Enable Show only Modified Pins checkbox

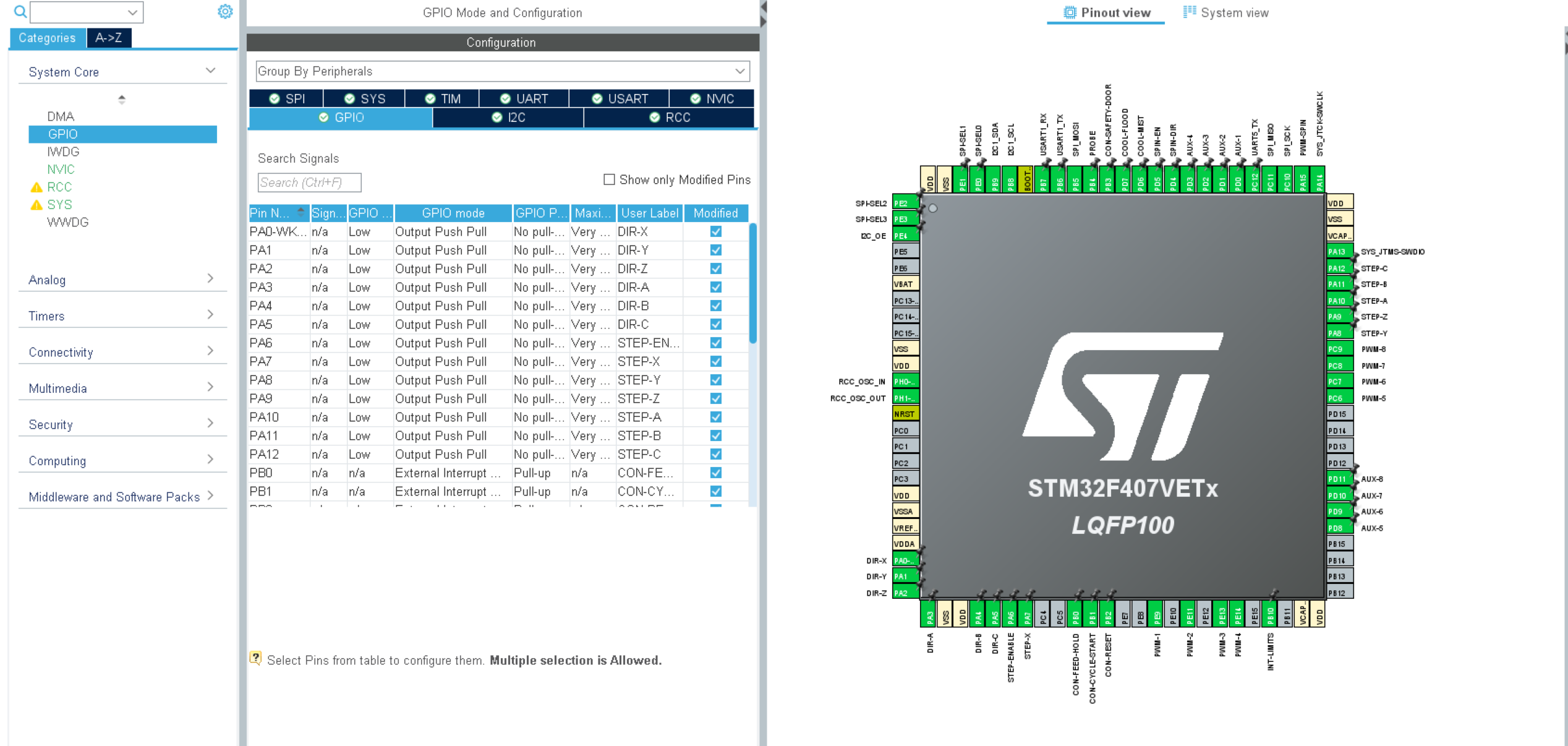pos(609,179)
